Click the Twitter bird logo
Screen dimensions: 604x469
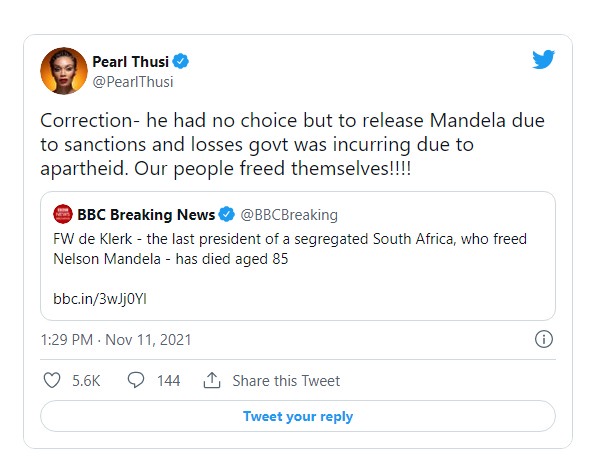[x=543, y=59]
